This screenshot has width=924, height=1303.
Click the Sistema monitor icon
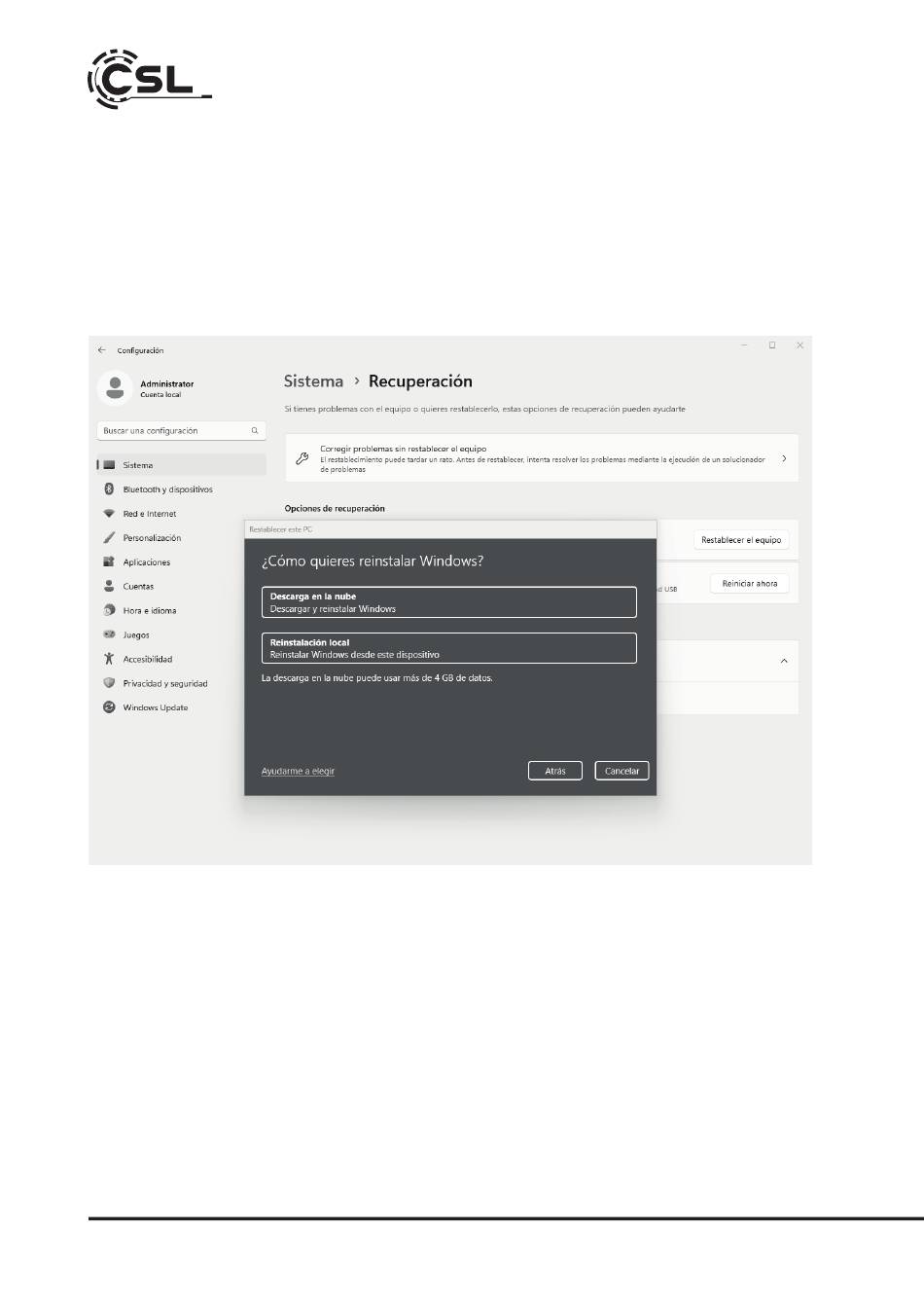tap(109, 465)
